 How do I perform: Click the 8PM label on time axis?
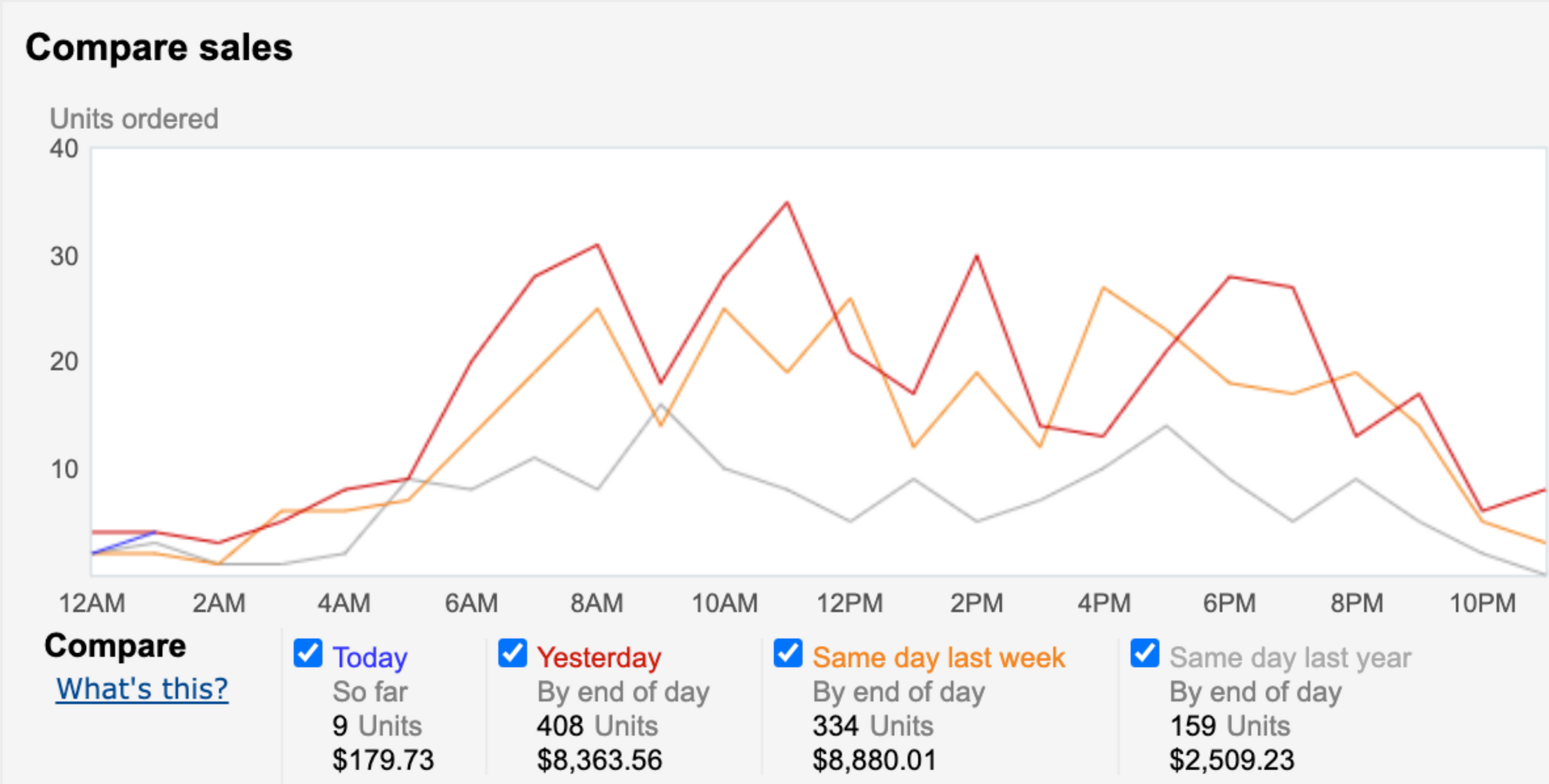[1357, 603]
